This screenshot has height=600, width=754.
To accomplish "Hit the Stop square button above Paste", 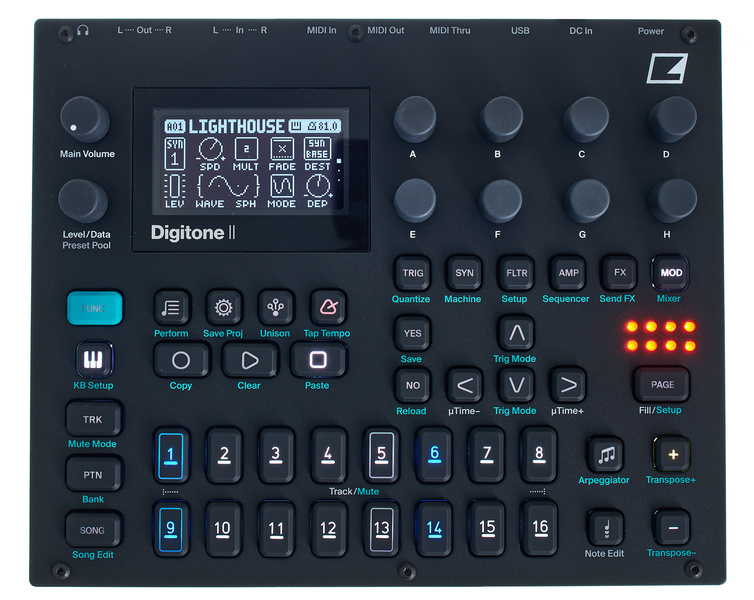I will click(318, 360).
